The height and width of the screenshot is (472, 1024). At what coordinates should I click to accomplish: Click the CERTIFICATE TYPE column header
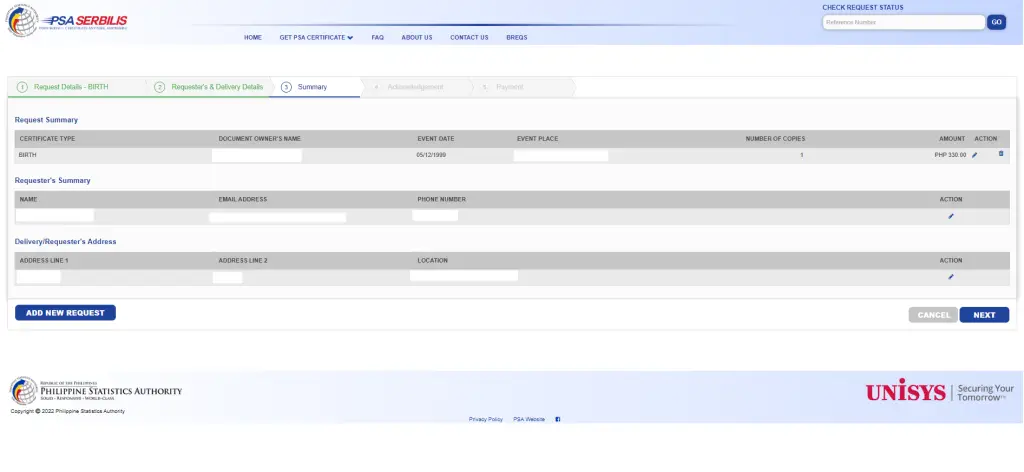[47, 138]
